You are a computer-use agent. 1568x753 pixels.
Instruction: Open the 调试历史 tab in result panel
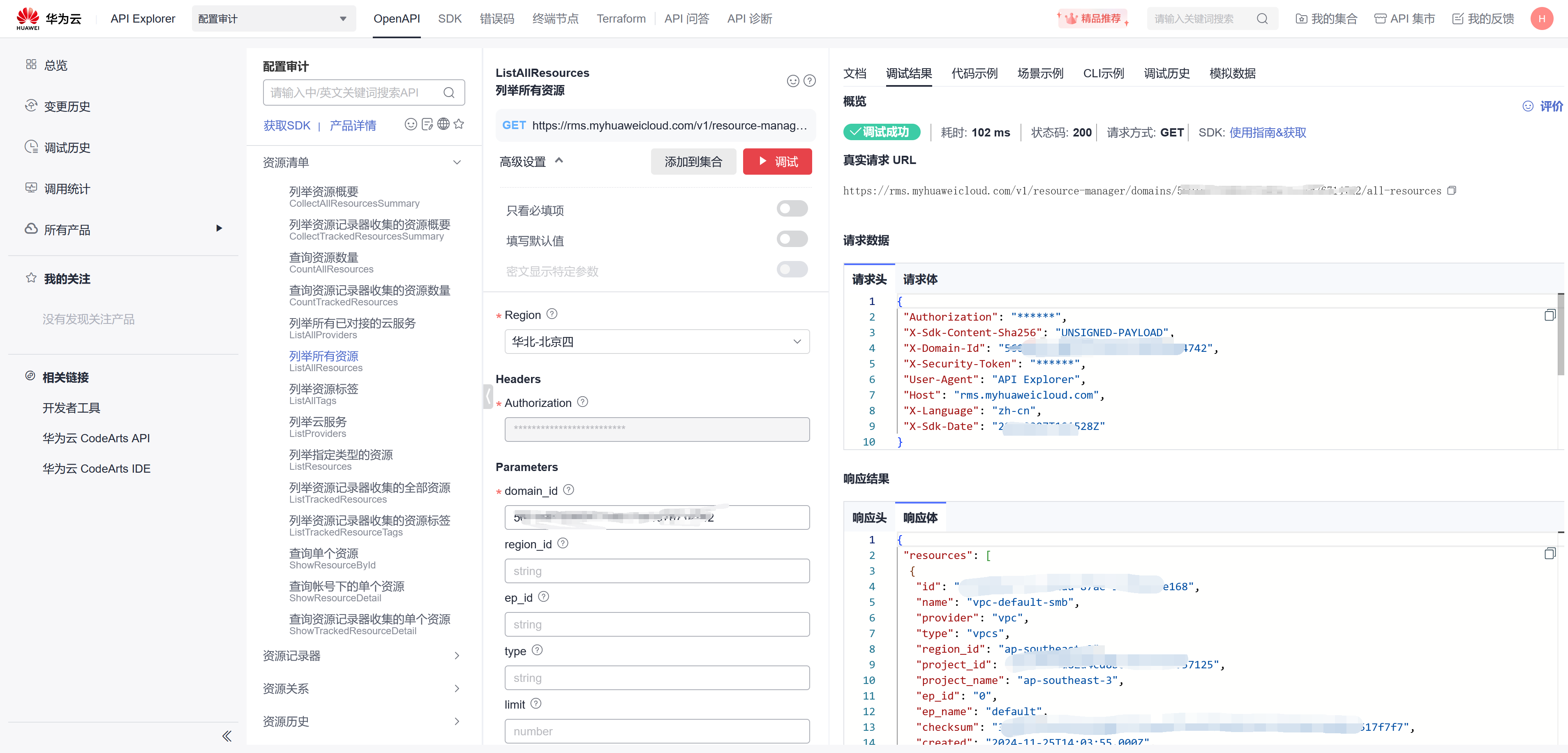coord(1166,73)
